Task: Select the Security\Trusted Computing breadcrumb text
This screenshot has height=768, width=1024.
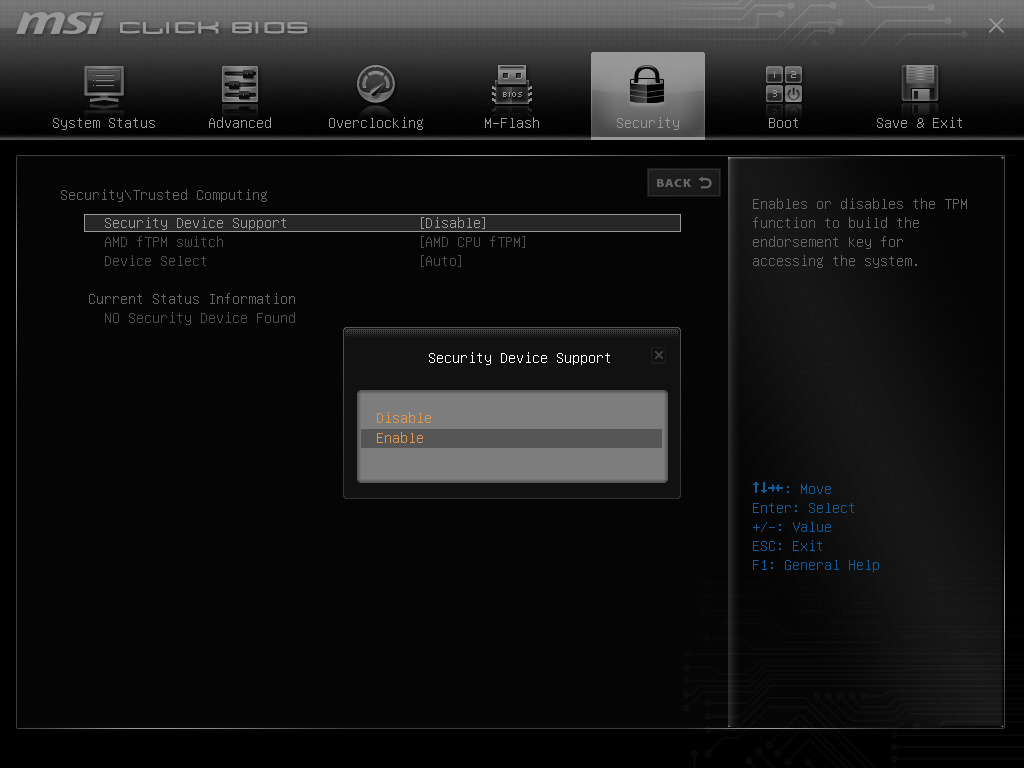Action: point(164,195)
